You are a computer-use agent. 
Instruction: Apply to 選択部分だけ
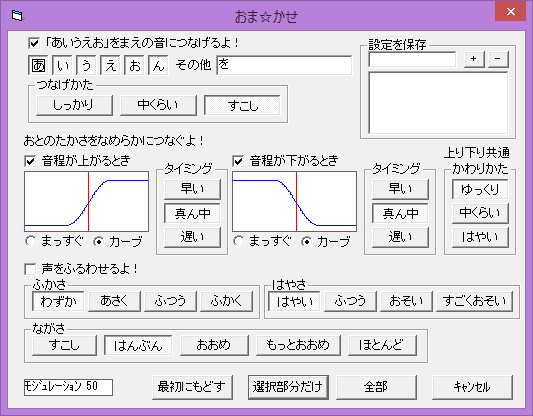point(288,387)
